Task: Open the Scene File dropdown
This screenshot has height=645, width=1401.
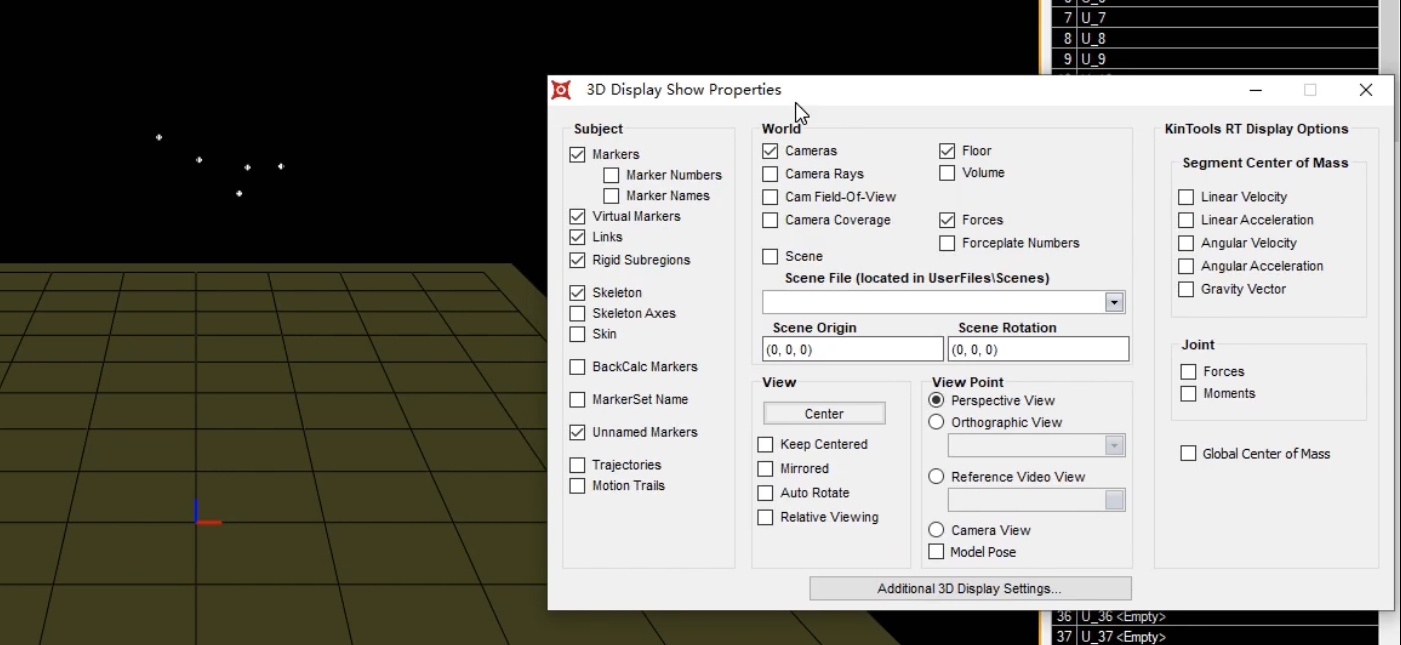Action: pos(1113,302)
